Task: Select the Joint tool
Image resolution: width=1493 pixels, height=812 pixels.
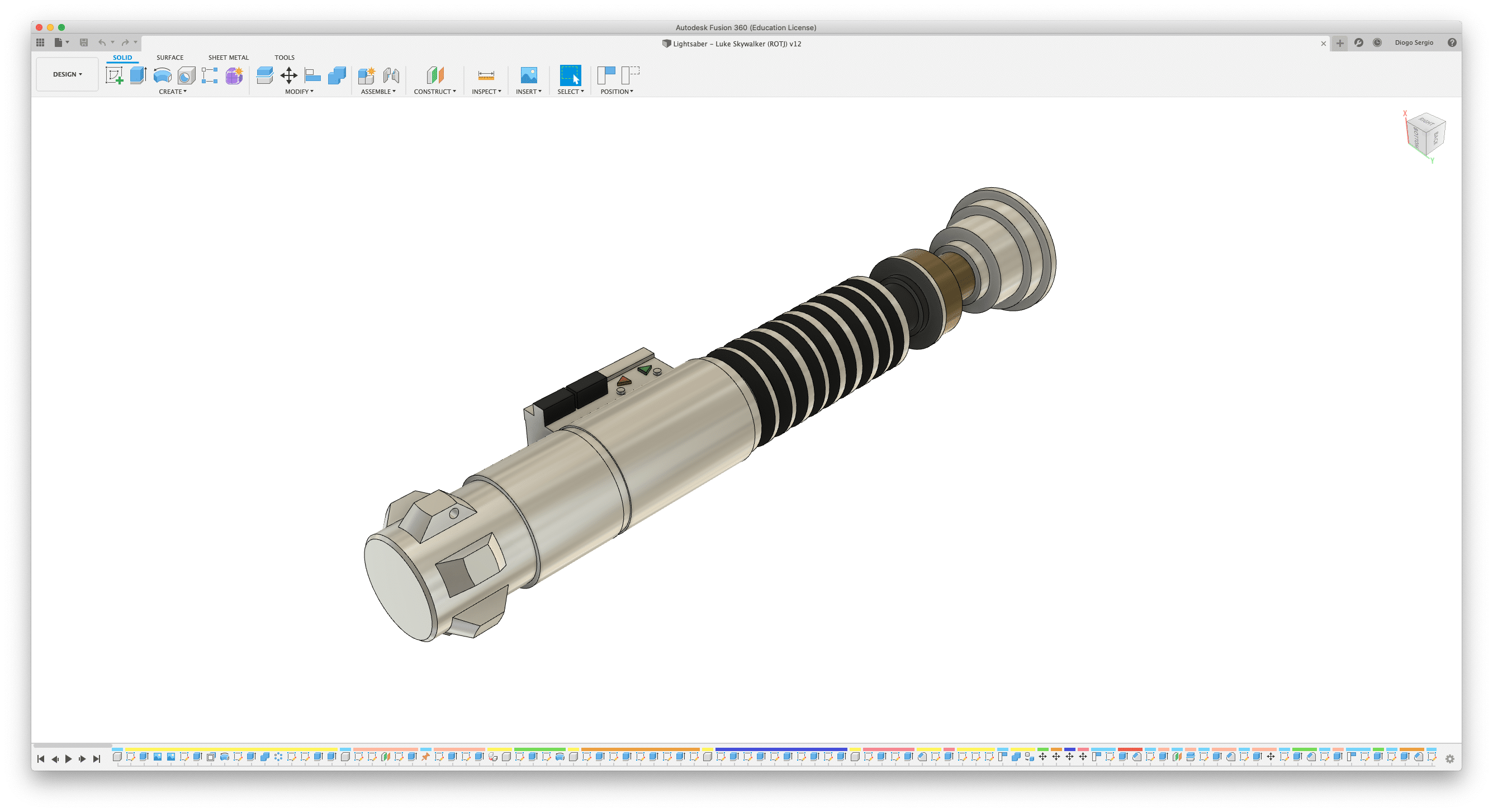Action: pyautogui.click(x=391, y=75)
